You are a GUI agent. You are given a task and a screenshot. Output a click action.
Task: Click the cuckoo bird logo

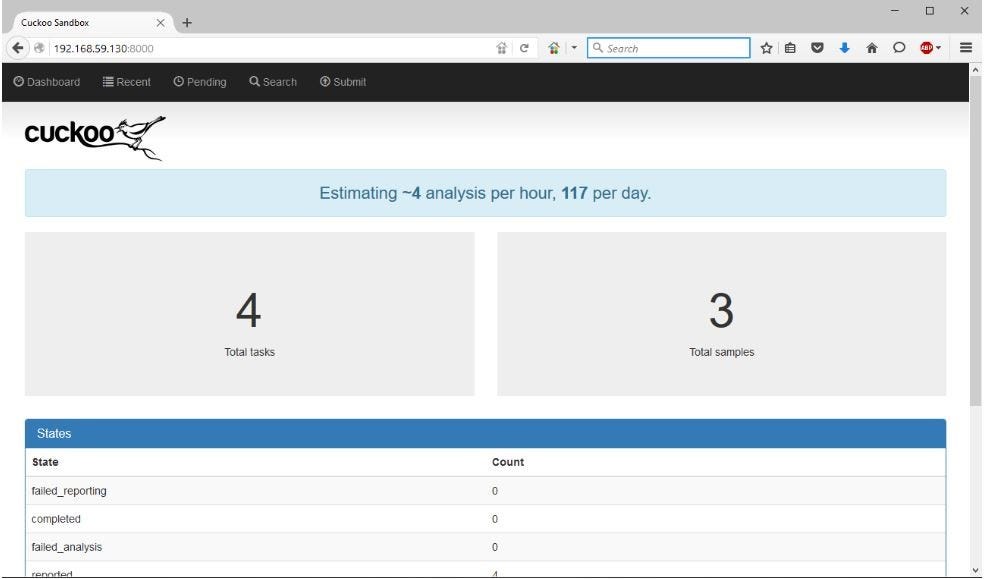(x=95, y=137)
